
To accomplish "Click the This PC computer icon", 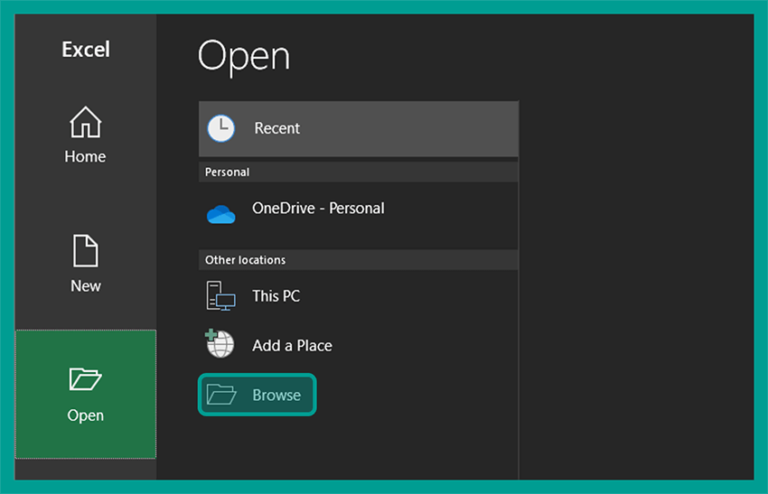I will (x=220, y=296).
